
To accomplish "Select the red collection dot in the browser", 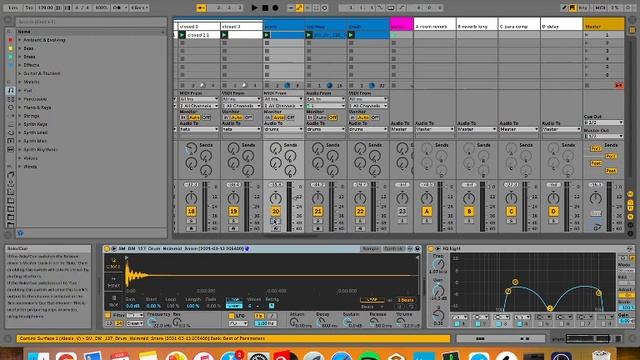I will (x=10, y=40).
